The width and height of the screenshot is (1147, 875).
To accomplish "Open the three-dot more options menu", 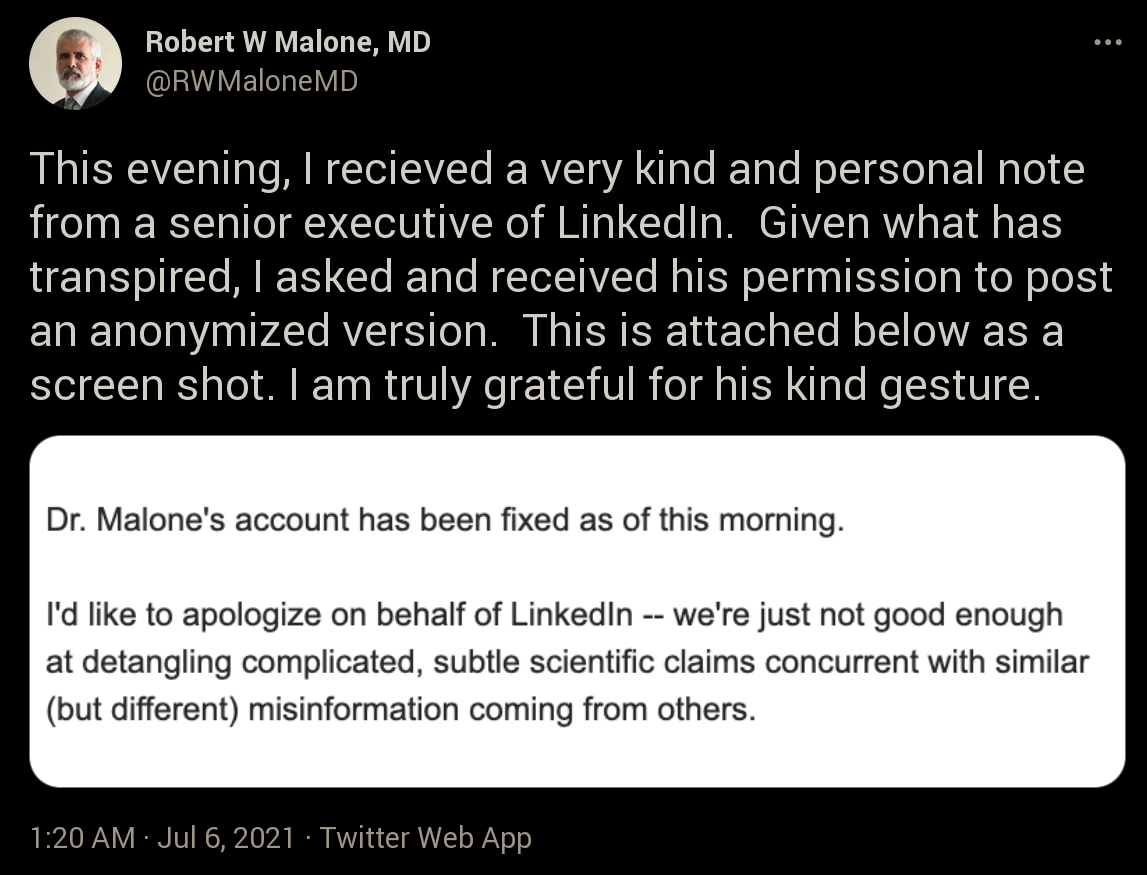I will (1107, 42).
